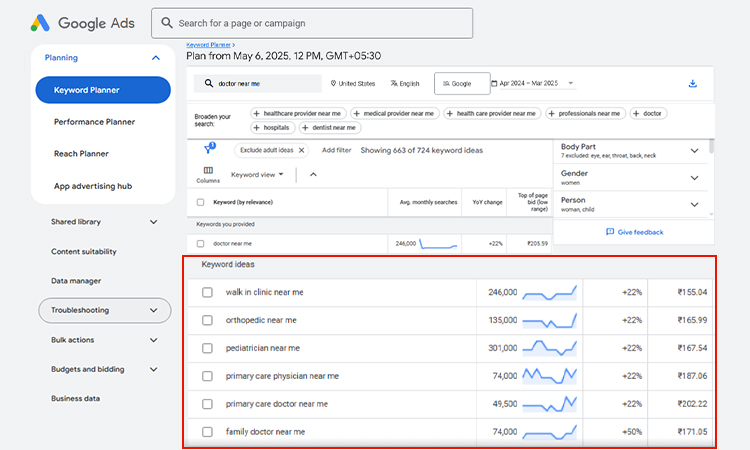
Task: Expand the Gender refine category
Action: pyautogui.click(x=694, y=178)
